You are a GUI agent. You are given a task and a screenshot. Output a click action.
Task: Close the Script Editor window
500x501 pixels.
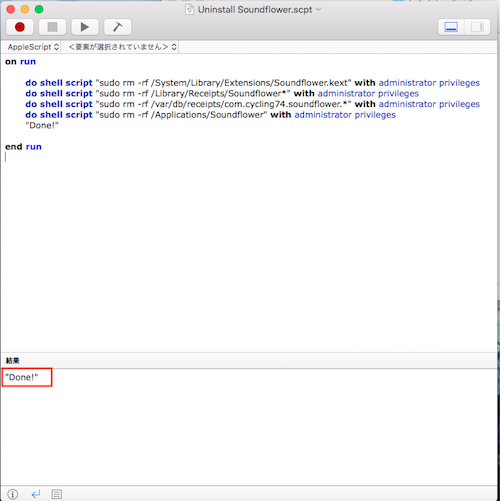[x=11, y=9]
